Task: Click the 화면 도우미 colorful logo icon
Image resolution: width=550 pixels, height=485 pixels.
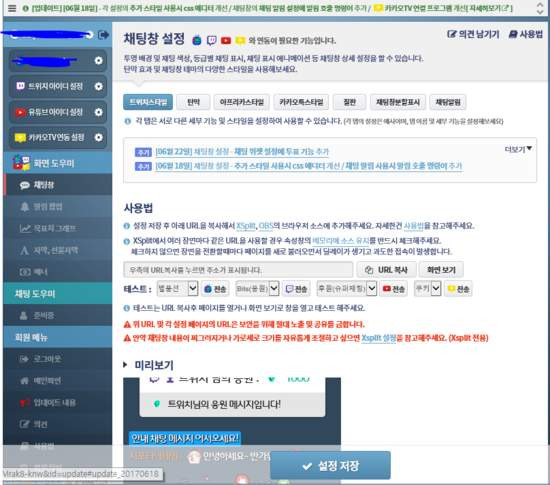Action: (21, 163)
